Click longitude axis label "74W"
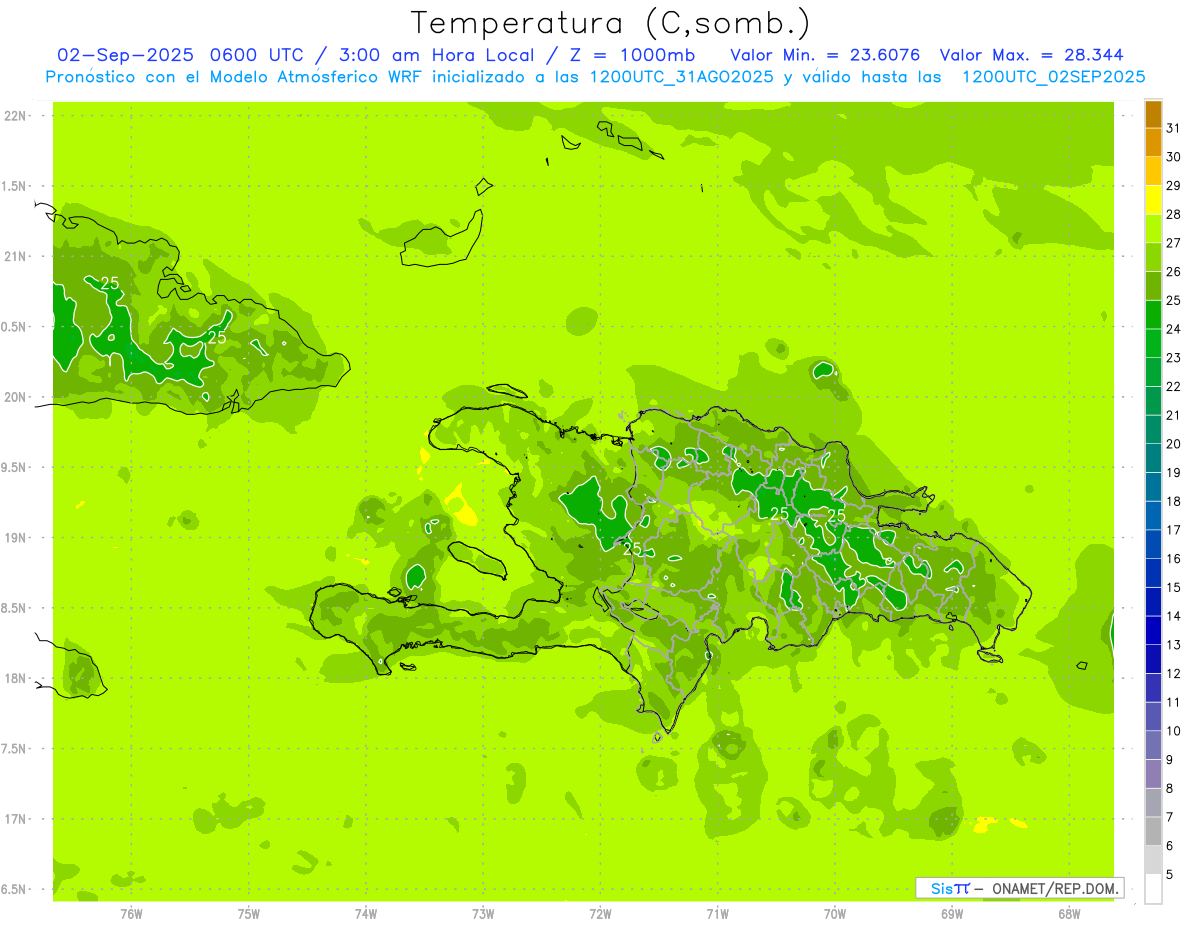The height and width of the screenshot is (927, 1200). coord(366,914)
